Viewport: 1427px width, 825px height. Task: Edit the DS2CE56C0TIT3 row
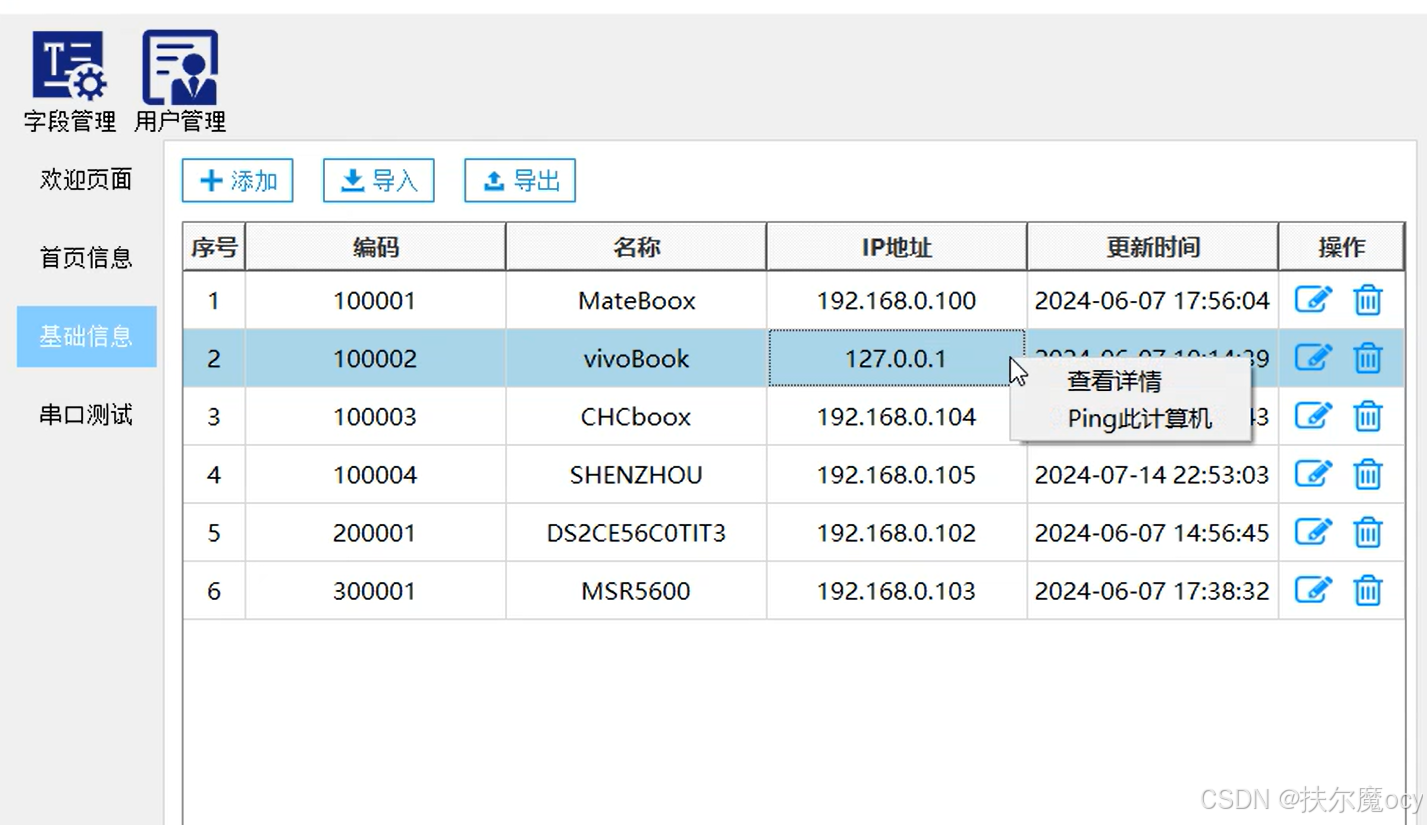[1313, 532]
